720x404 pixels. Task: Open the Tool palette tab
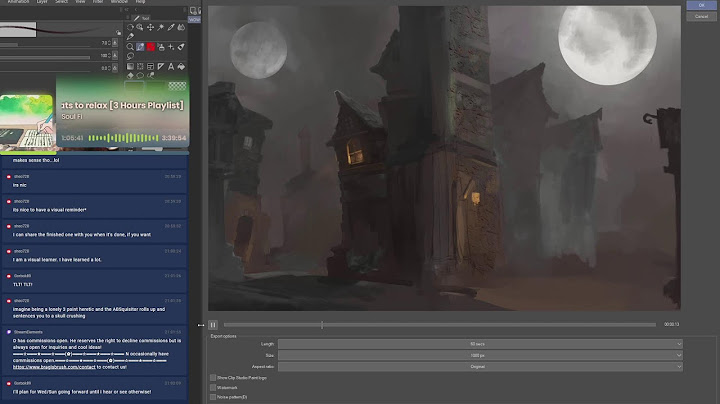point(142,18)
